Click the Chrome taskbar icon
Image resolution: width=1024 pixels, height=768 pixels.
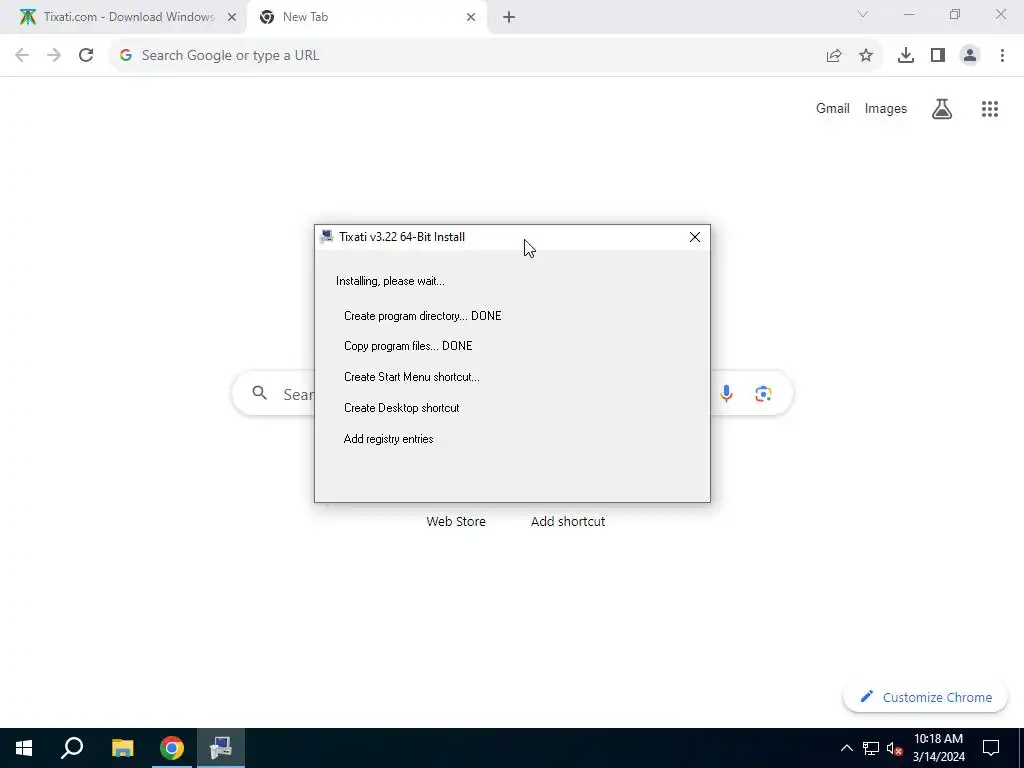click(172, 748)
